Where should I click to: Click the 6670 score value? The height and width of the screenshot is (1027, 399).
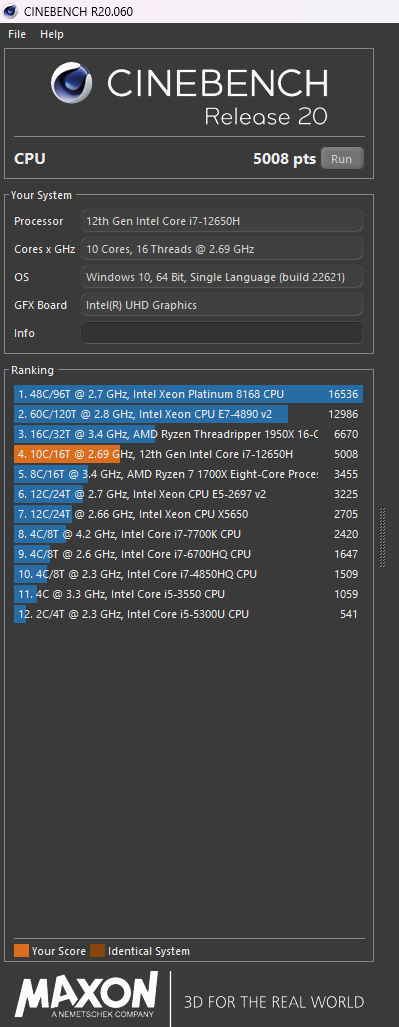click(346, 434)
